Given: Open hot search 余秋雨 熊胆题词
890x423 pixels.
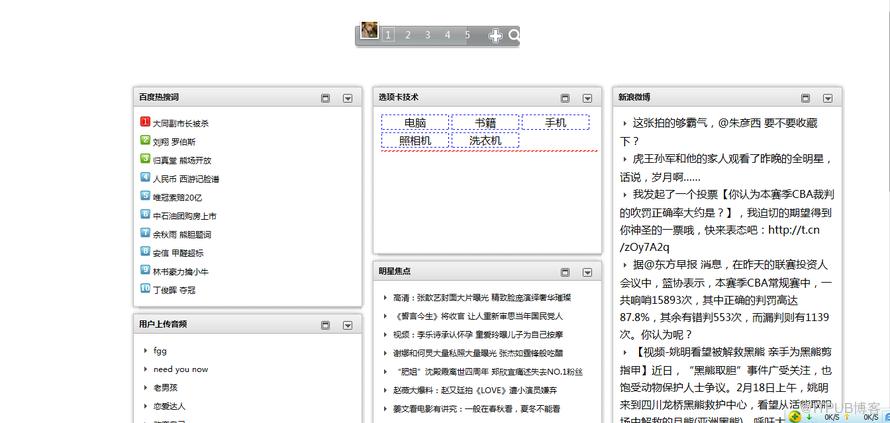Looking at the screenshot, I should [x=182, y=234].
